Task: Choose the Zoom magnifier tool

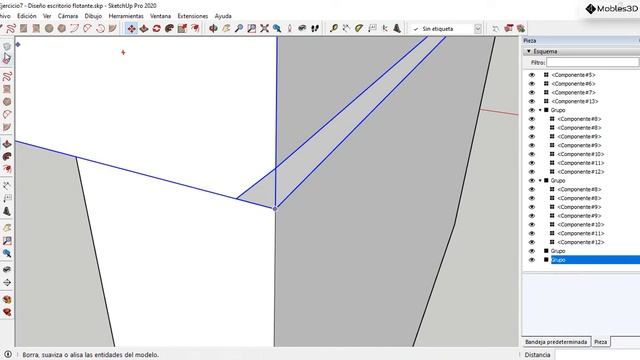Action: pos(239,29)
